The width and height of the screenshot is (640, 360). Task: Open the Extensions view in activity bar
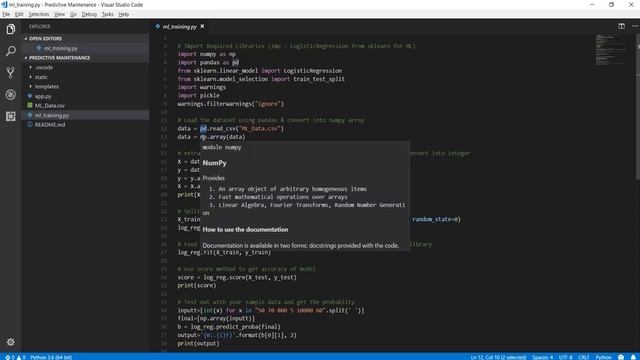coord(11,116)
